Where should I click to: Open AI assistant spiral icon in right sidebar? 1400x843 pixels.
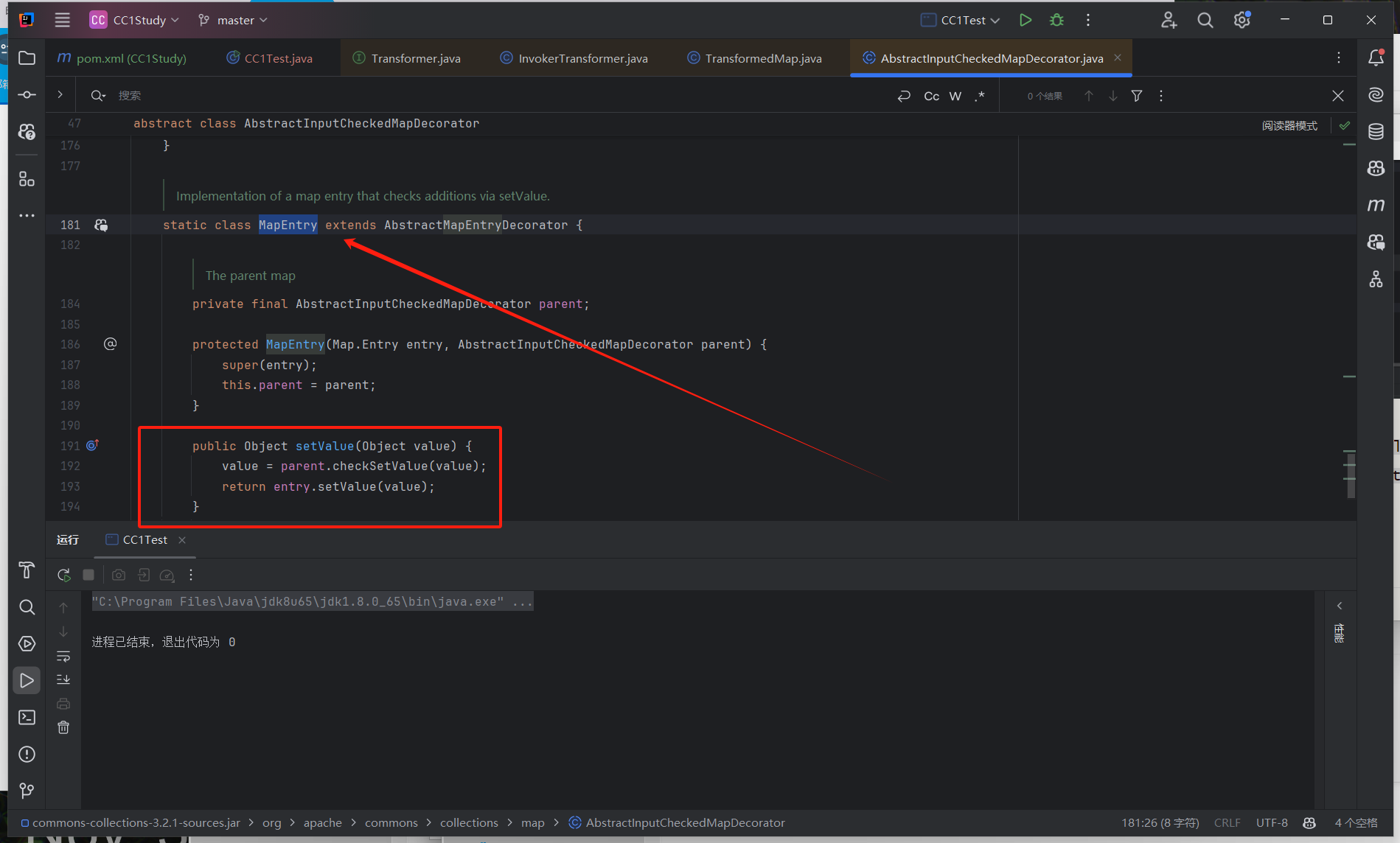click(1376, 95)
